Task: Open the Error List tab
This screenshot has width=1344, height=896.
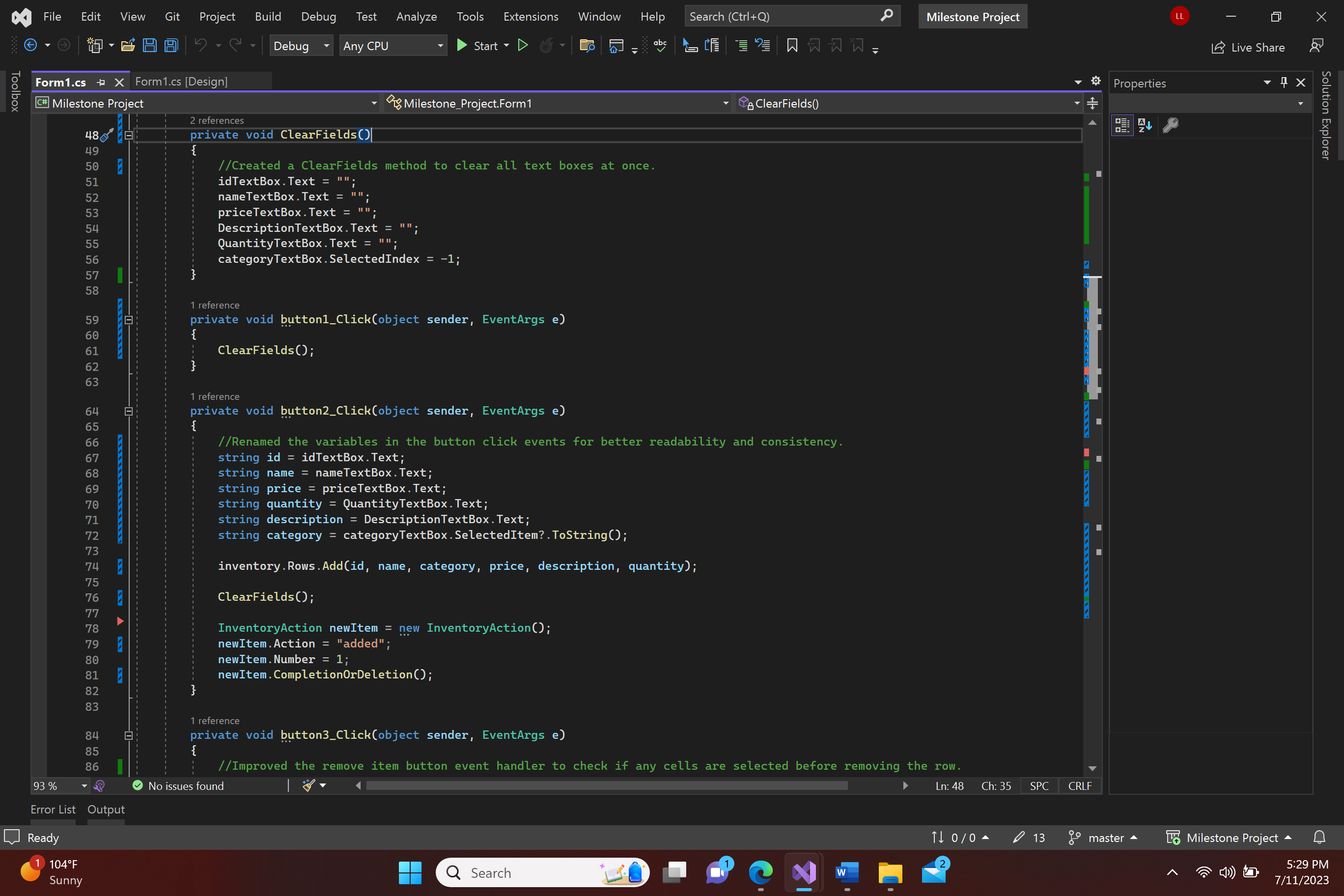Action: point(53,809)
